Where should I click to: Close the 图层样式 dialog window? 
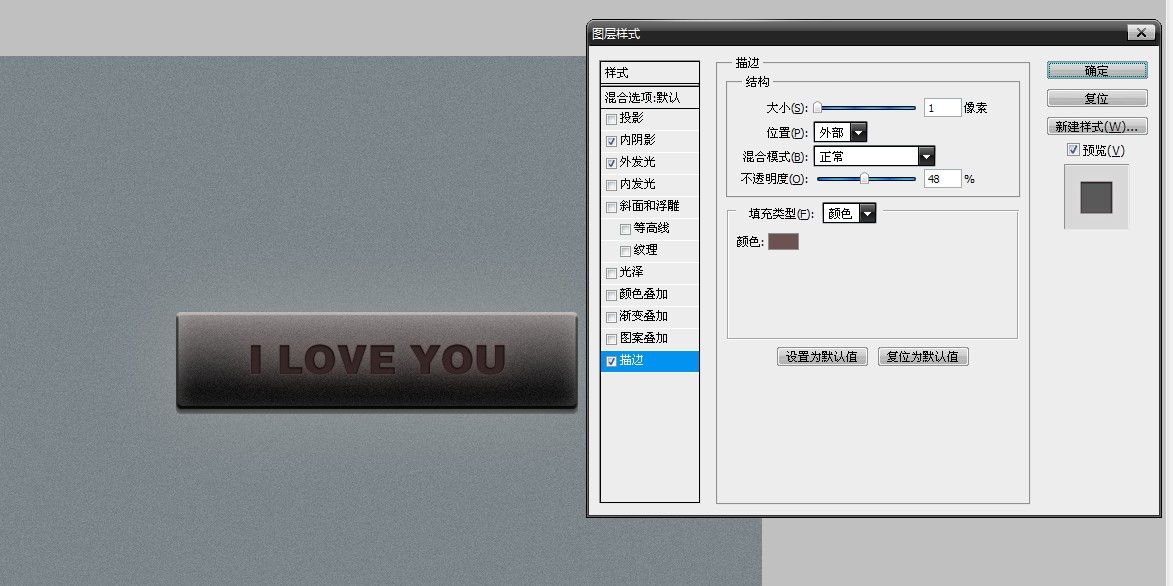pos(1141,33)
